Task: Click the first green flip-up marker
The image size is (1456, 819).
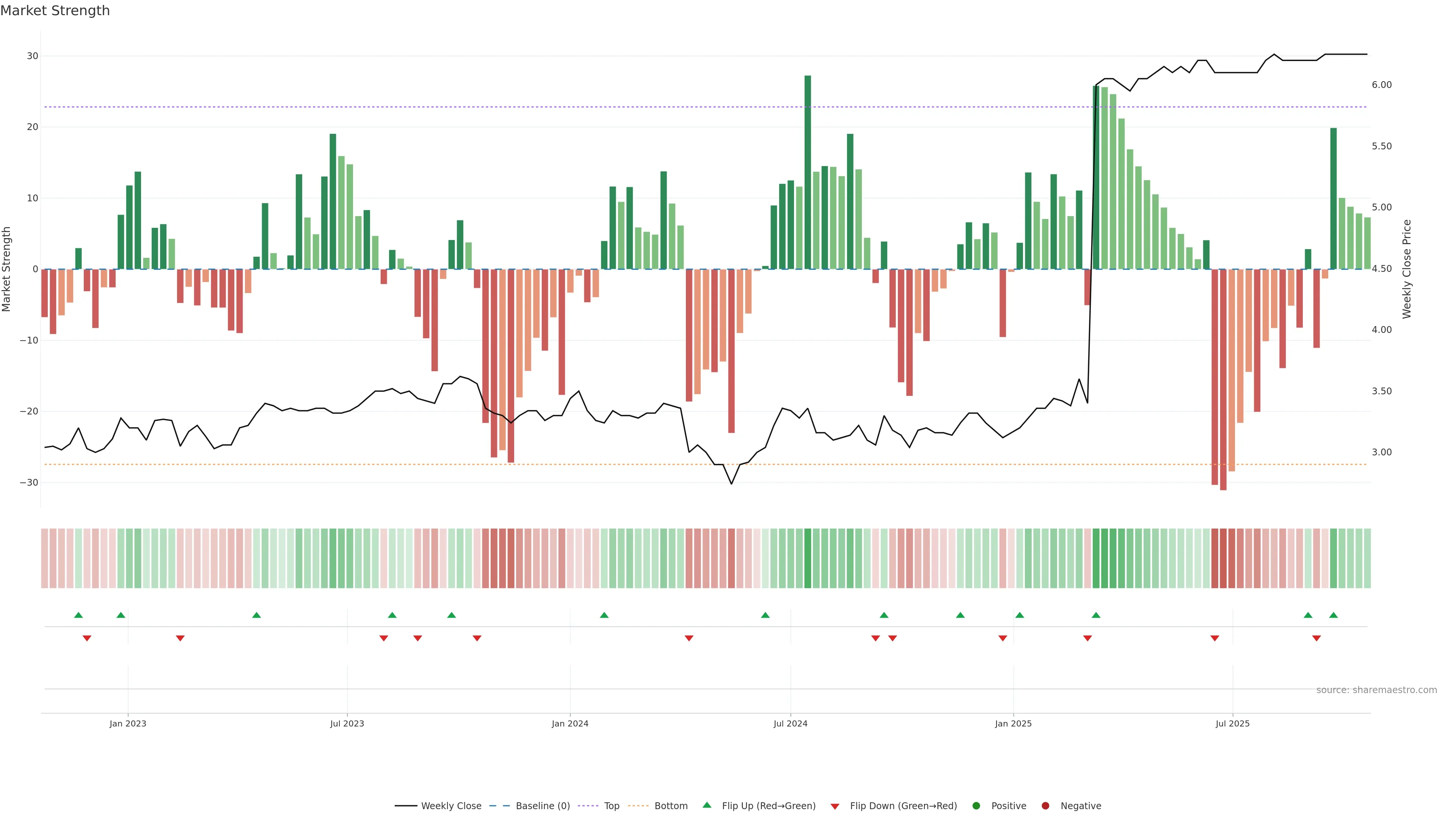Action: click(x=78, y=615)
